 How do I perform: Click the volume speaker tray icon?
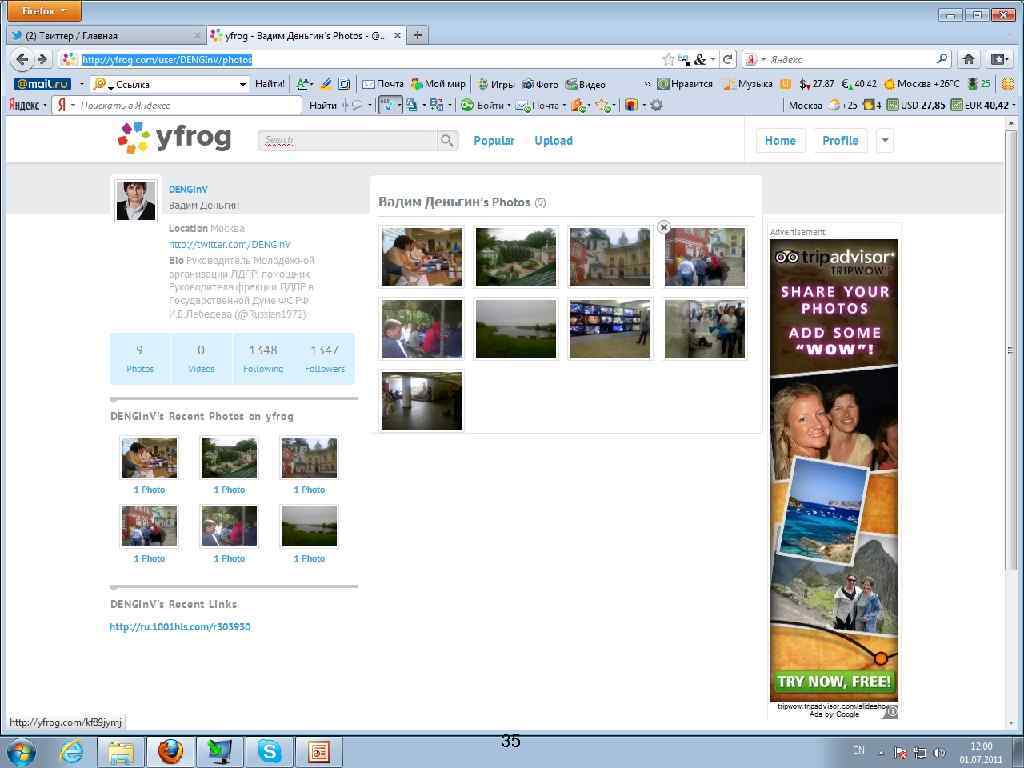(x=939, y=752)
